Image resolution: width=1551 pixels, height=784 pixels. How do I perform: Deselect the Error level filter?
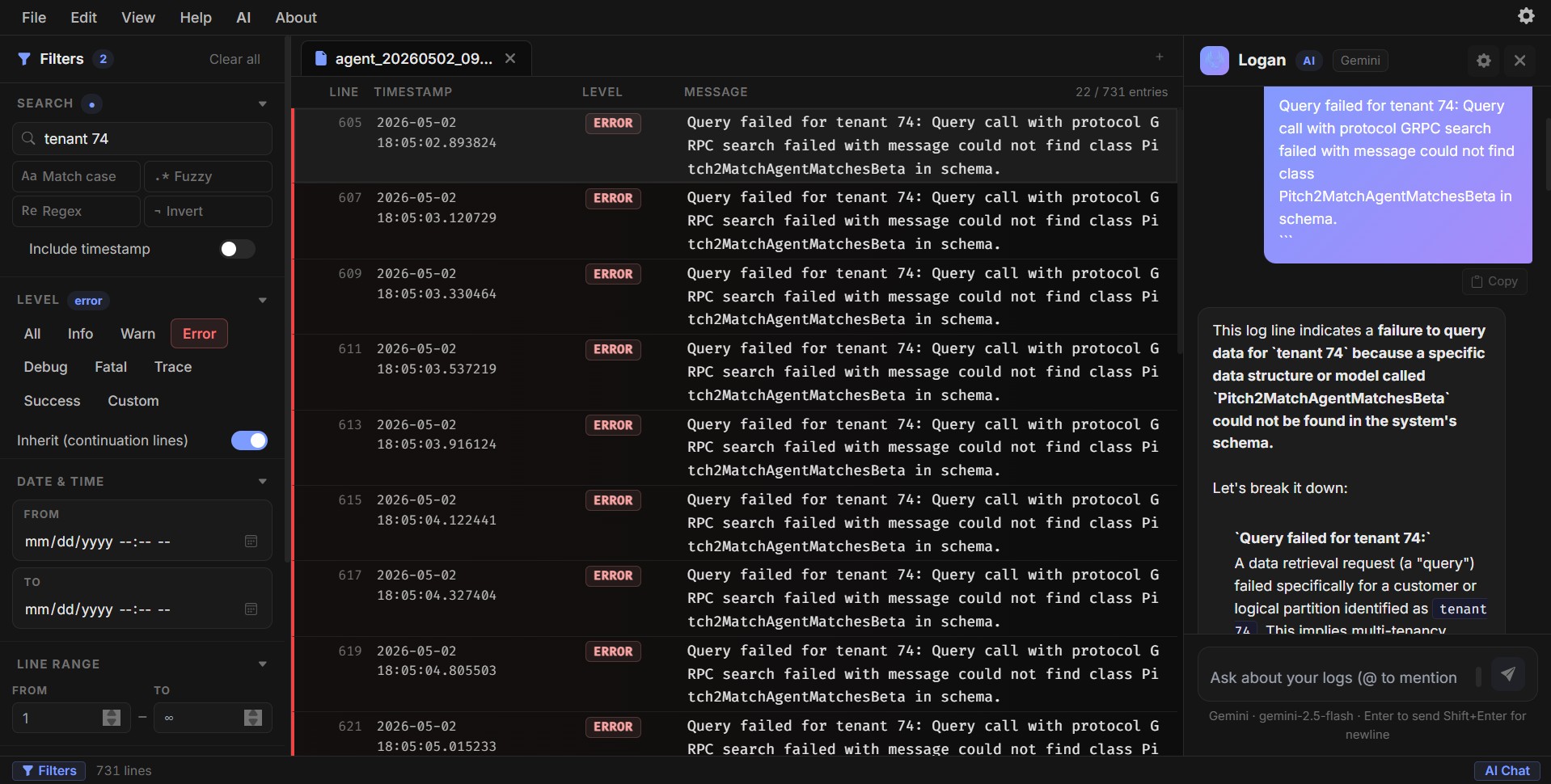point(199,334)
